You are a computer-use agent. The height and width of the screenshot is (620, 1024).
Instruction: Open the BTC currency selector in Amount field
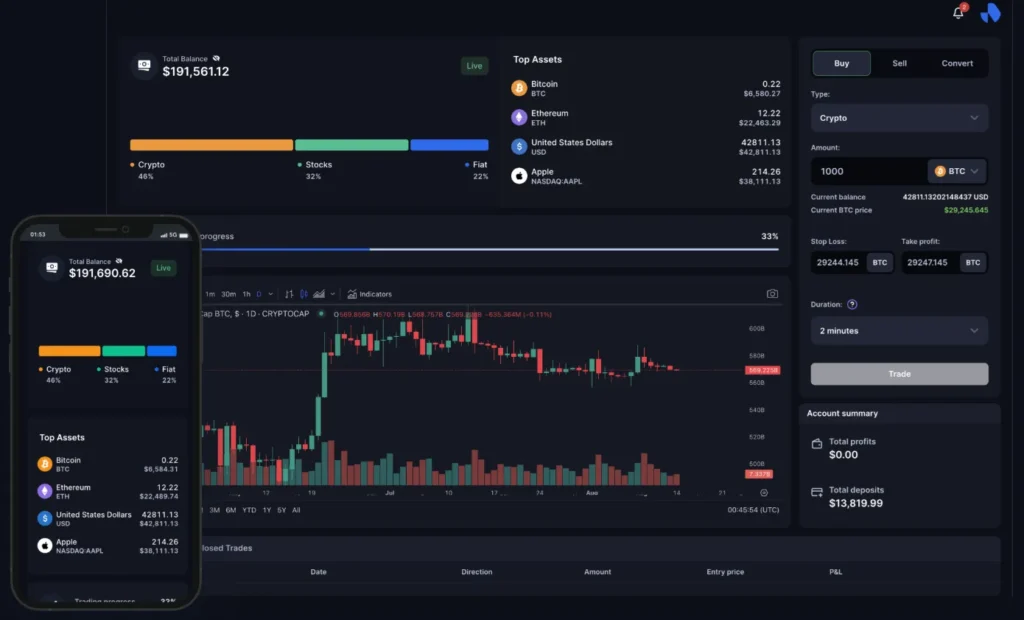point(957,171)
